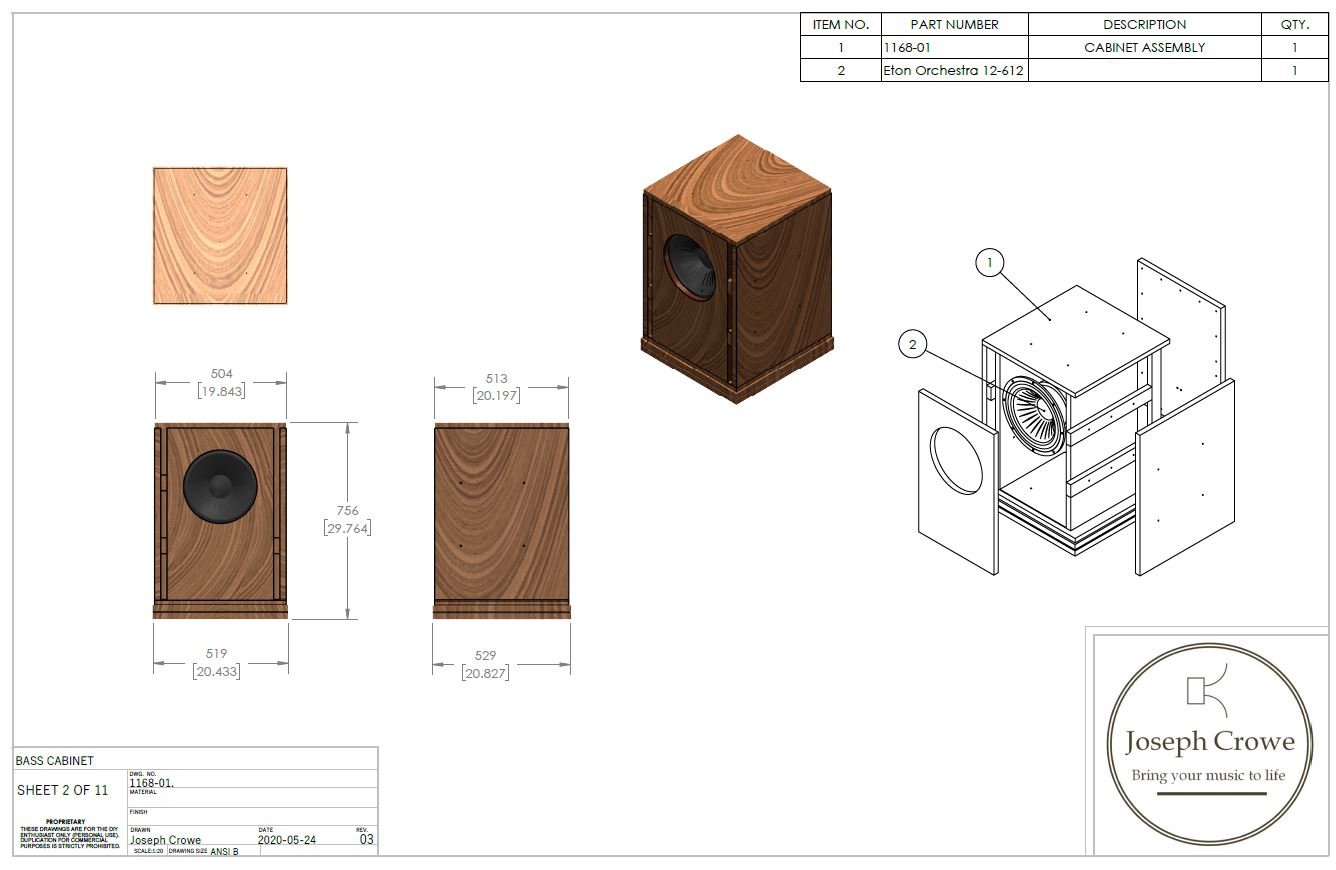Image resolution: width=1336 pixels, height=870 pixels.
Task: Click the PART NUMBER column header
Action: pos(954,24)
